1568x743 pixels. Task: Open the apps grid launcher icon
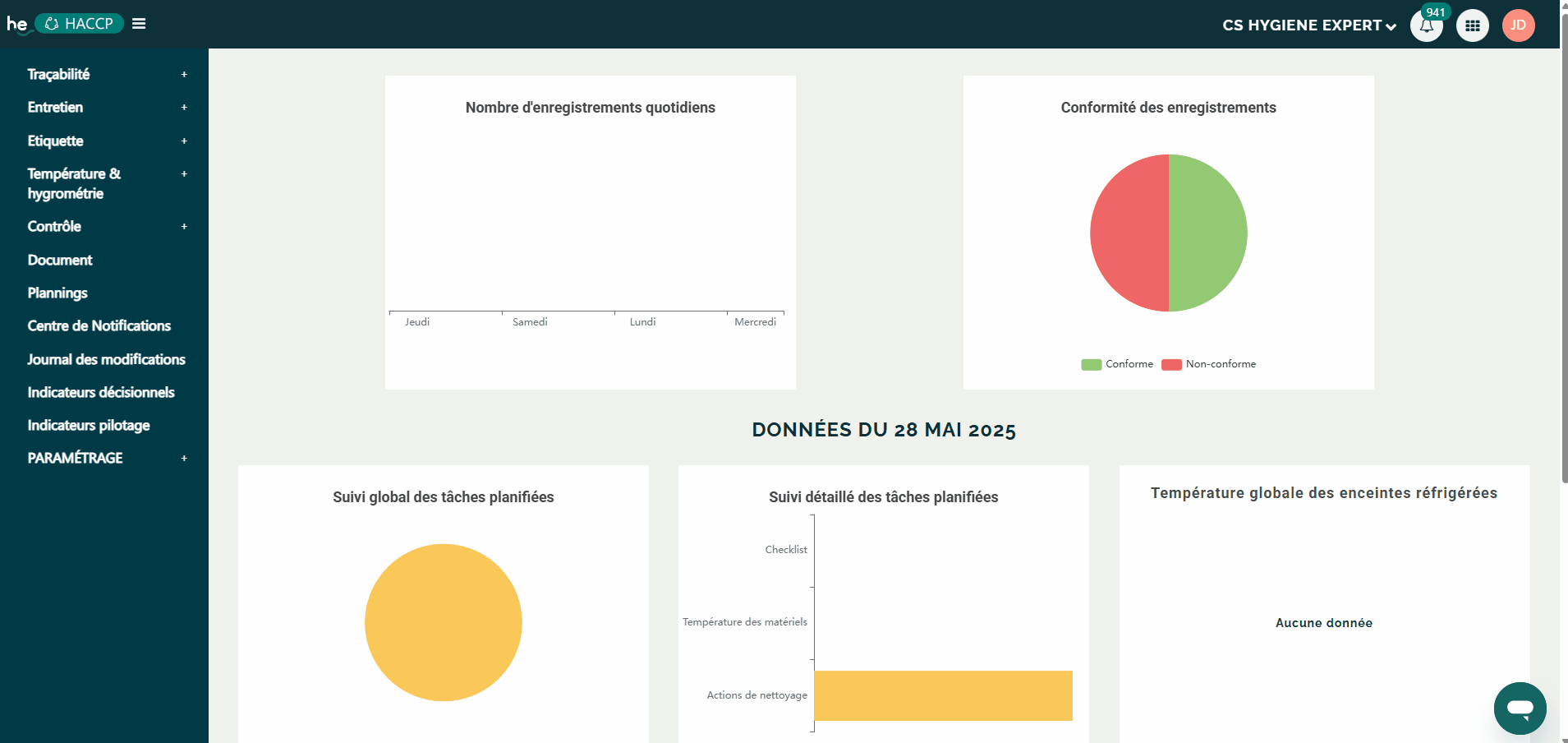point(1472,25)
